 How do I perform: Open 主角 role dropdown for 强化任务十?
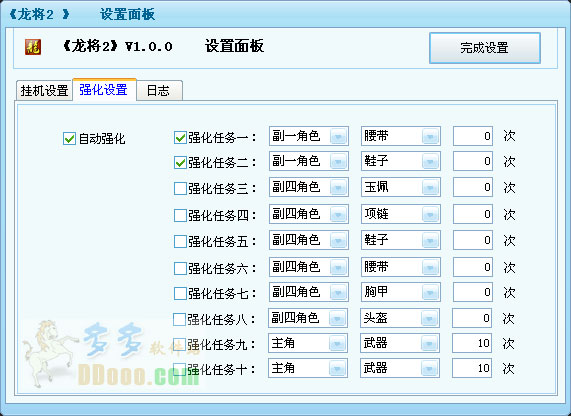click(x=308, y=368)
